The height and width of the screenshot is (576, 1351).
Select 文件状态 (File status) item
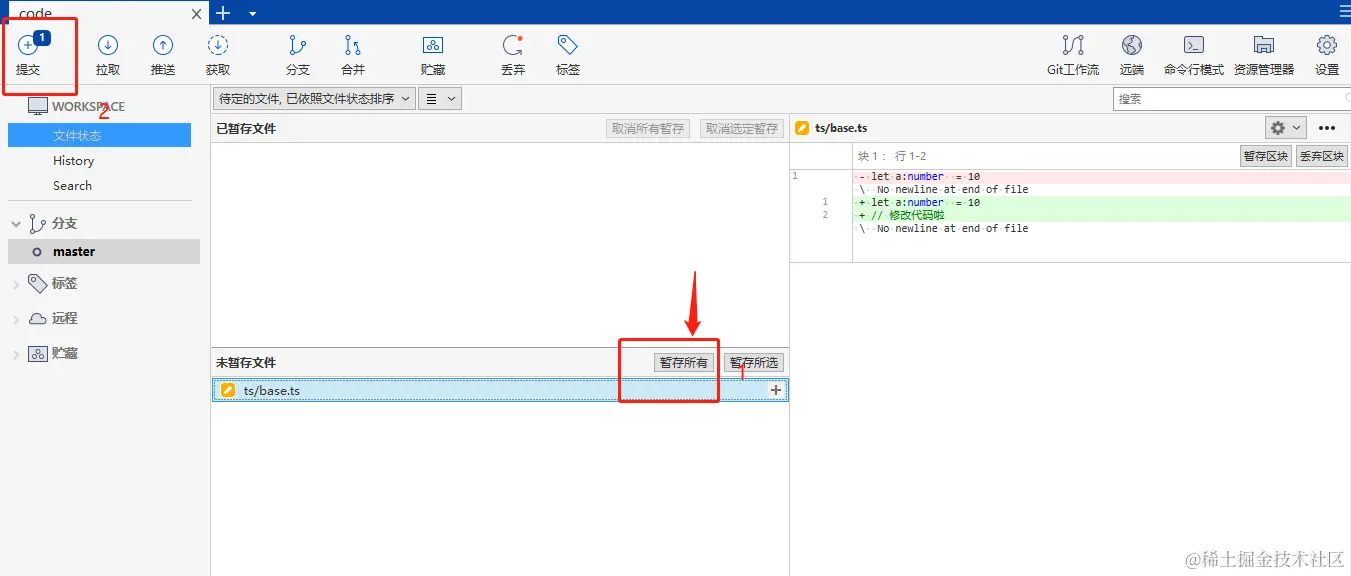(x=99, y=135)
